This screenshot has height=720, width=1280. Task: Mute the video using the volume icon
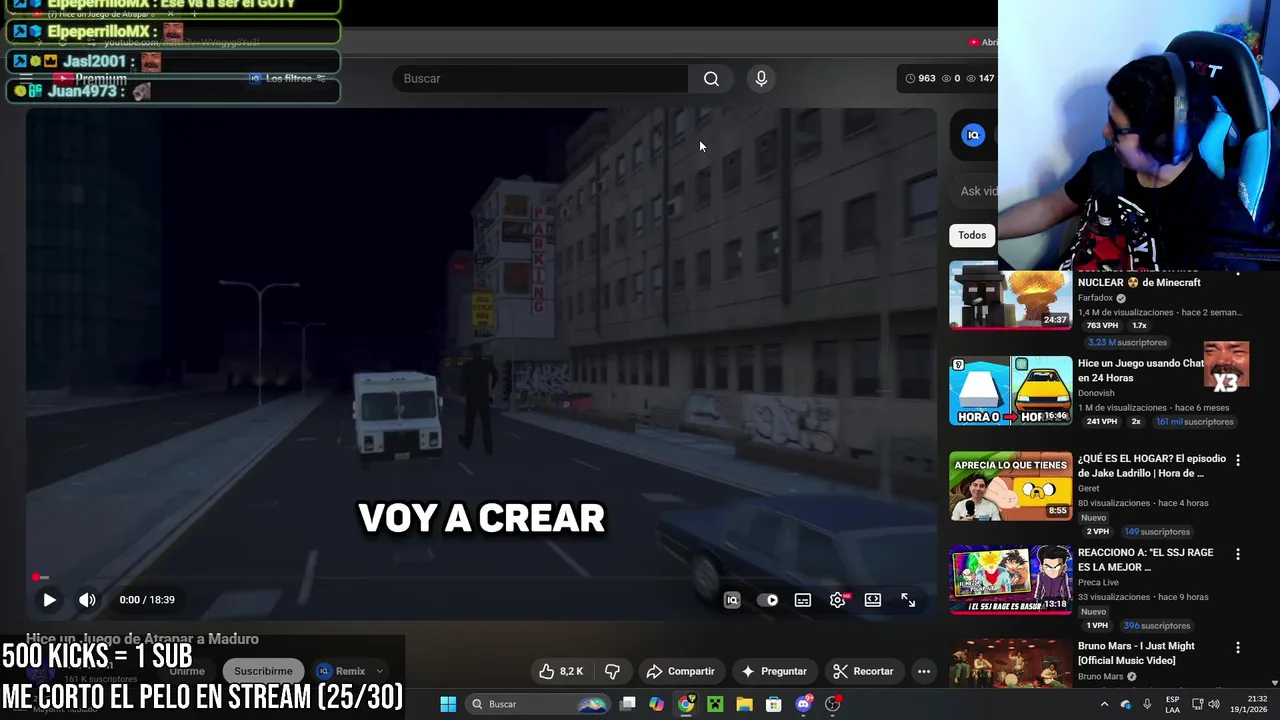pyautogui.click(x=87, y=600)
